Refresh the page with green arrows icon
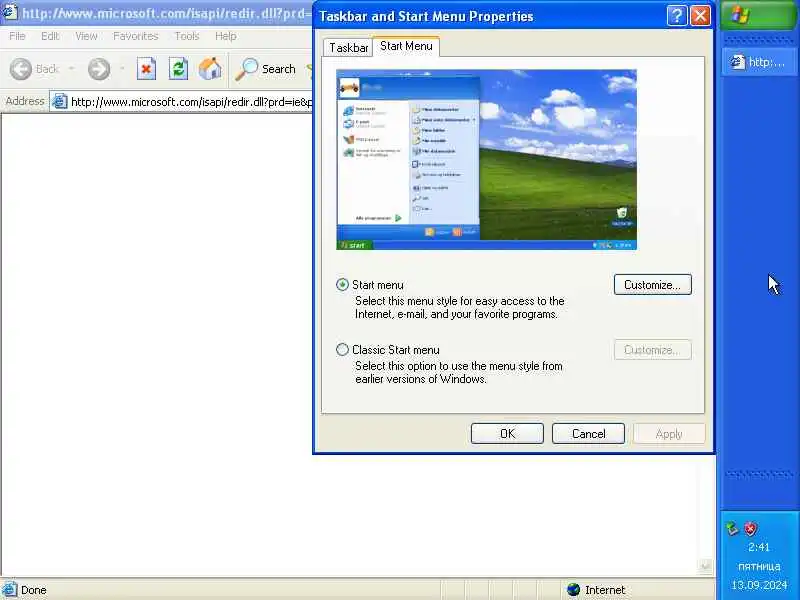Image resolution: width=800 pixels, height=600 pixels. tap(178, 69)
